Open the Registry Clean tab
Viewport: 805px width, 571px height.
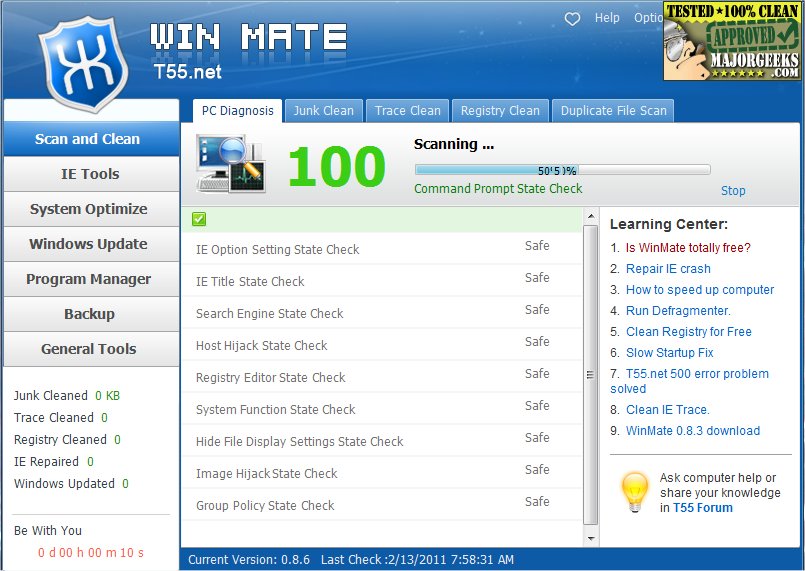[x=500, y=111]
